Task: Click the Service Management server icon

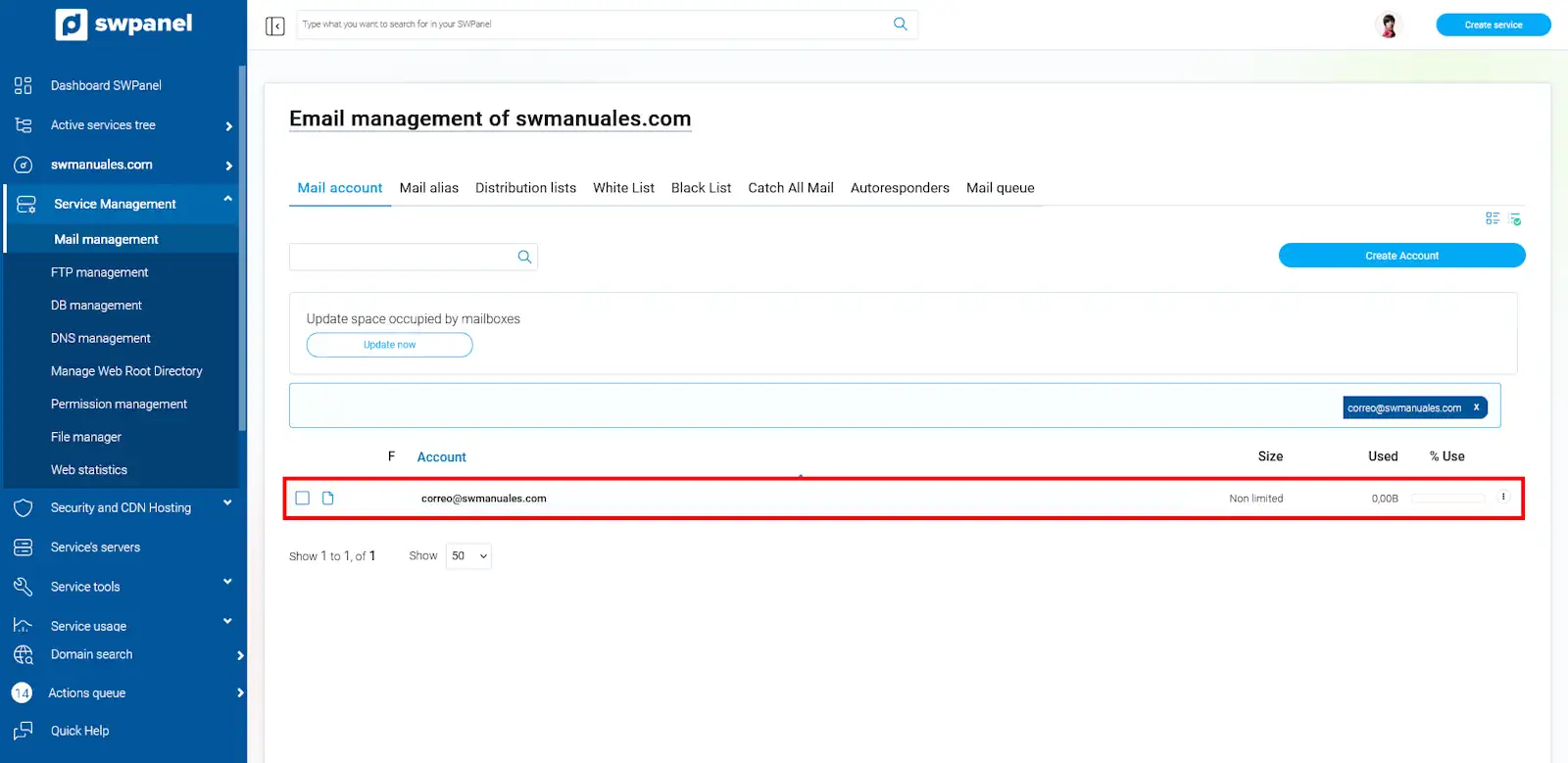Action: (26, 204)
